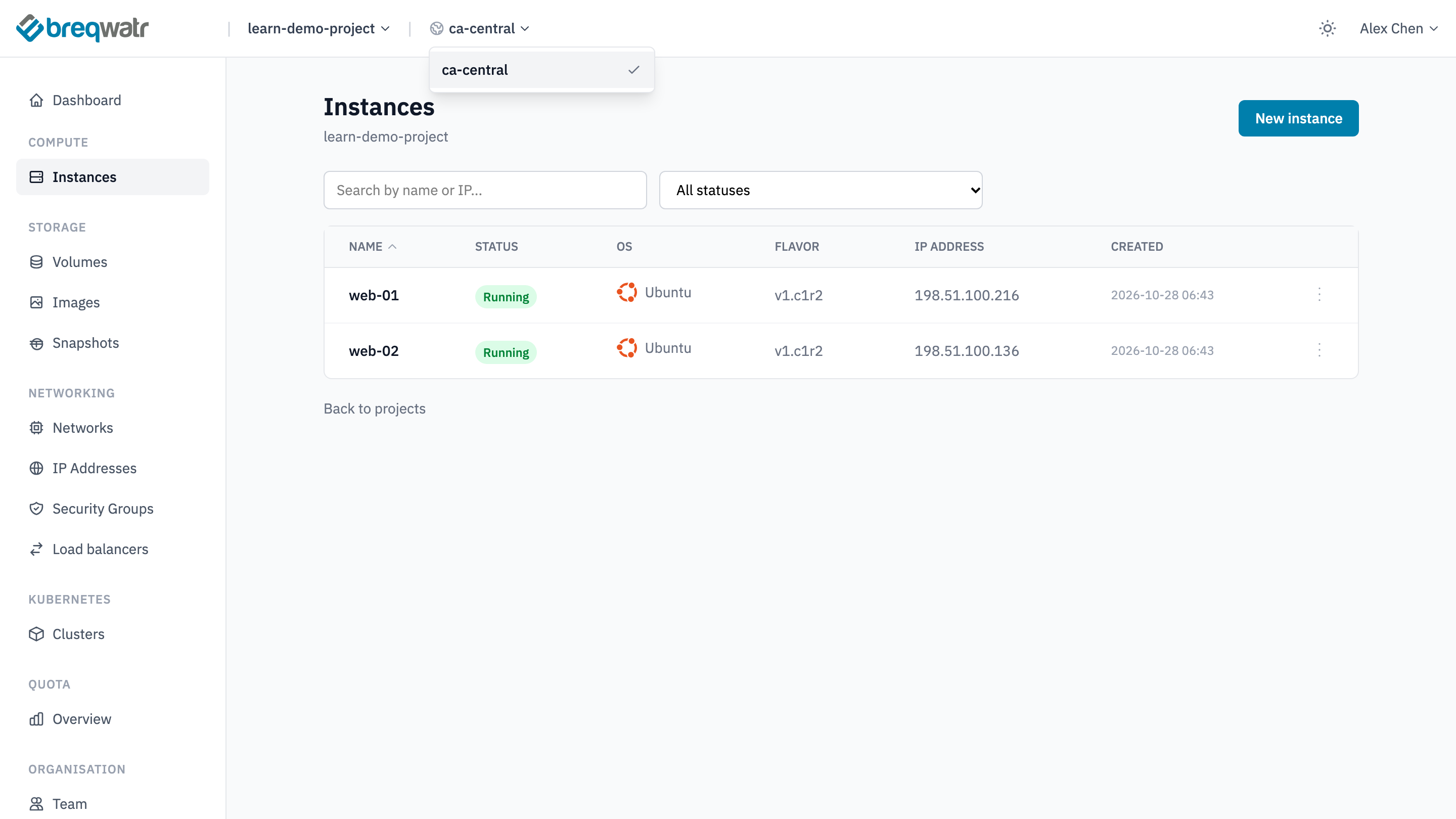Click the Images picture icon

36,302
